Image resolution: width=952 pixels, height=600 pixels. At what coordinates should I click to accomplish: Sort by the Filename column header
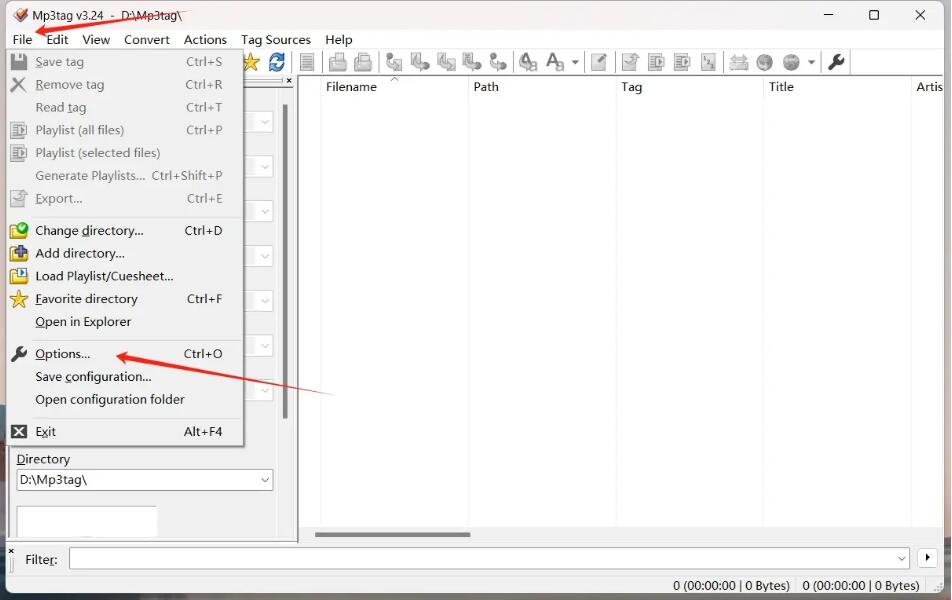click(x=395, y=87)
